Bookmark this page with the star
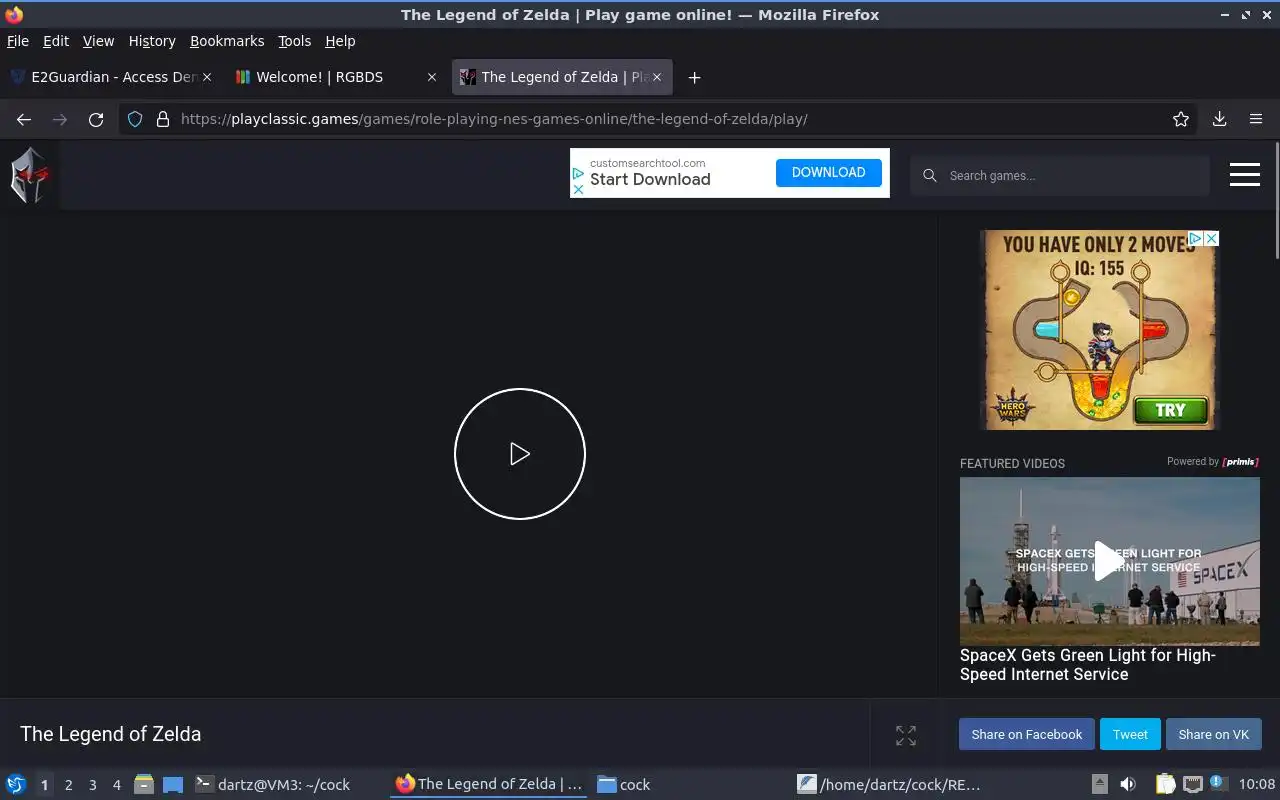This screenshot has height=800, width=1280. click(1181, 119)
